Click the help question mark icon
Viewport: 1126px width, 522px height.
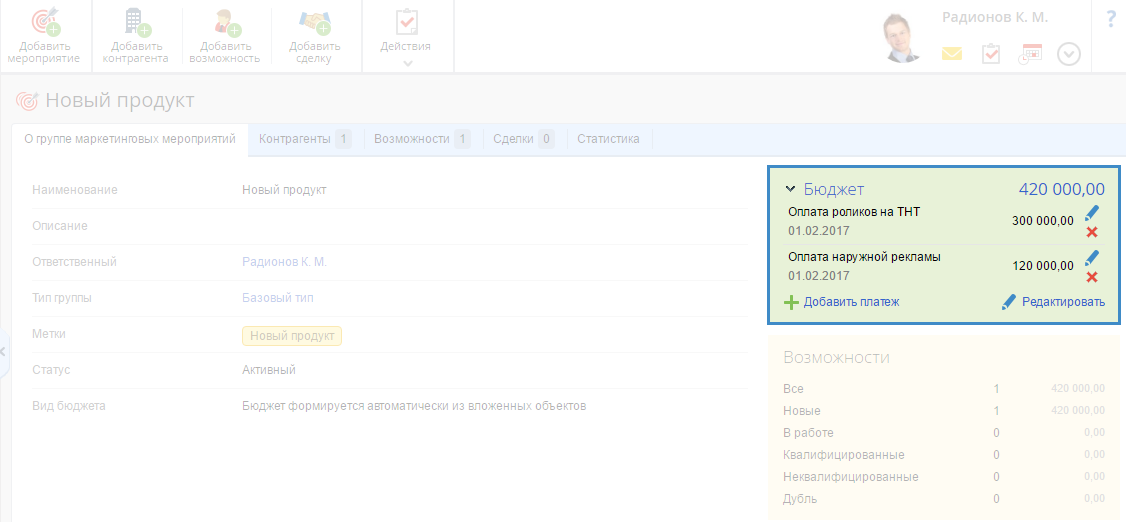point(1111,19)
